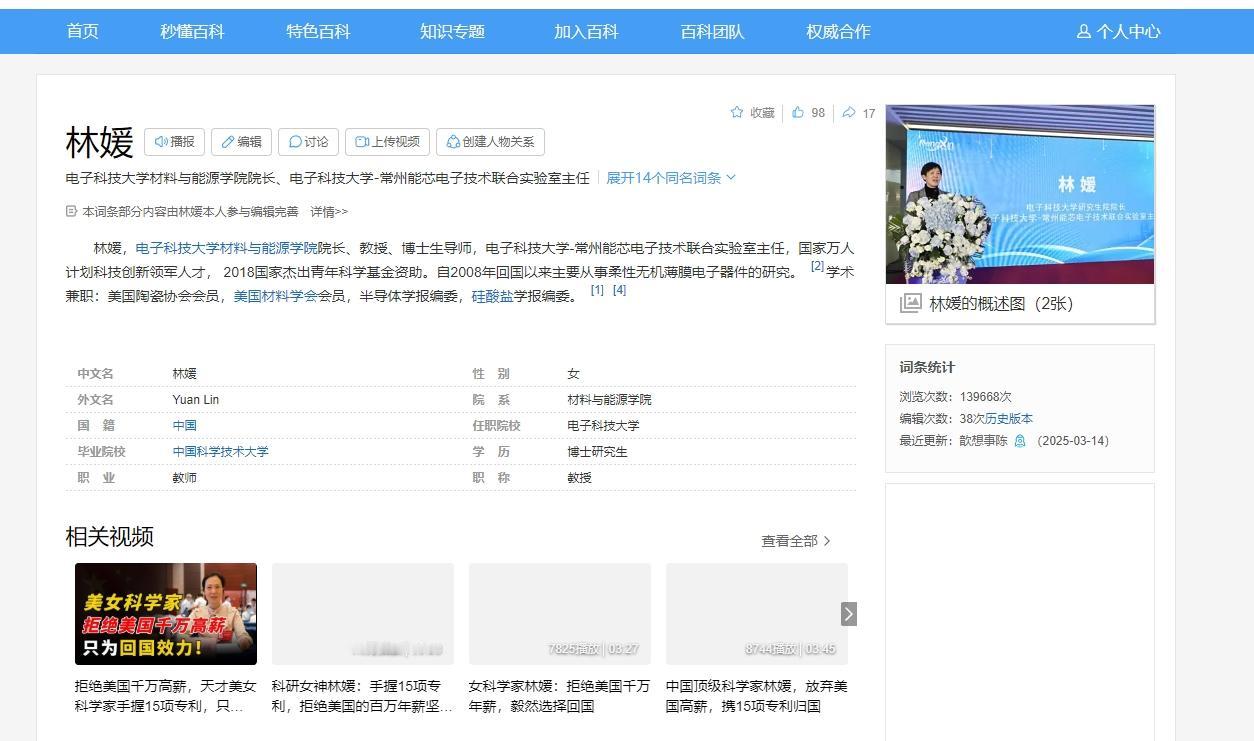Viewport: 1254px width, 741px height.
Task: Open 百科团队 navigation item
Action: pyautogui.click(x=712, y=32)
